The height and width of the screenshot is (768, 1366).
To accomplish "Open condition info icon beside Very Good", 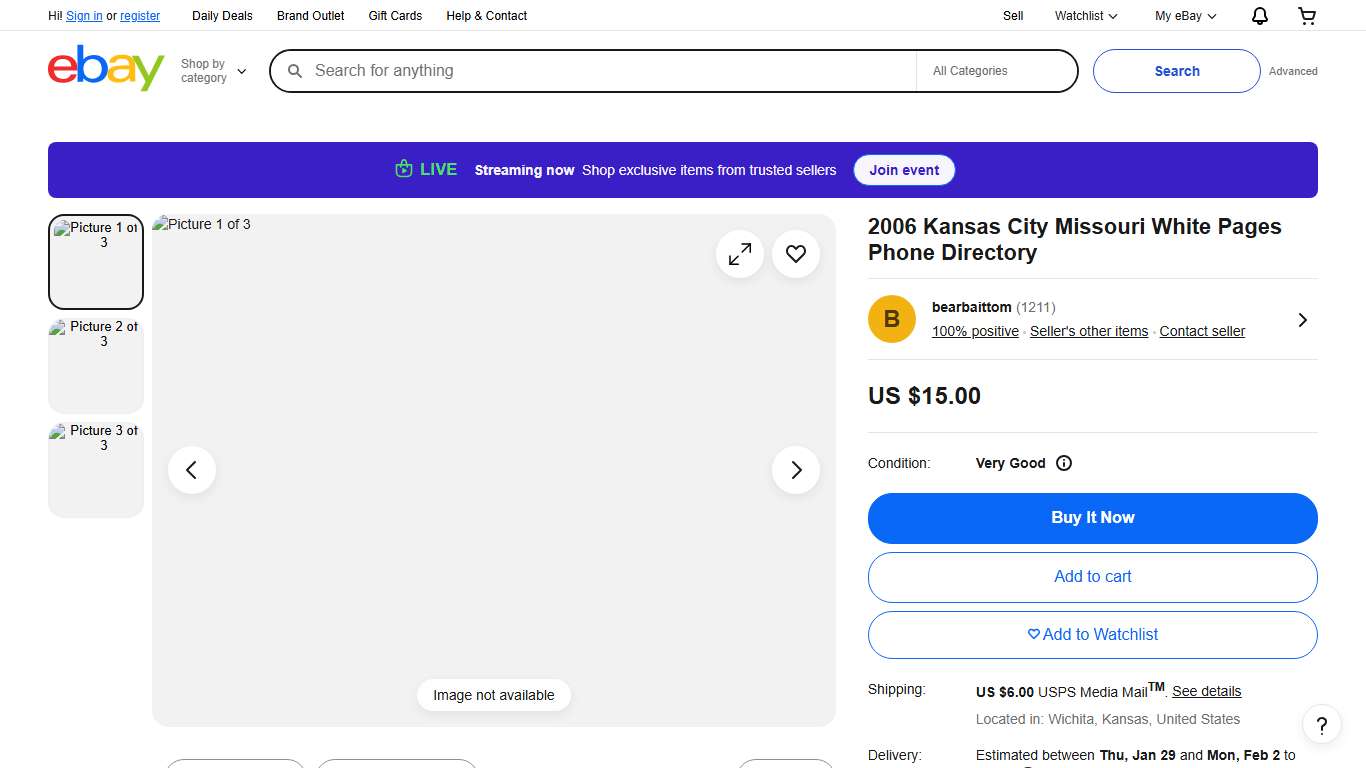I will point(1064,463).
